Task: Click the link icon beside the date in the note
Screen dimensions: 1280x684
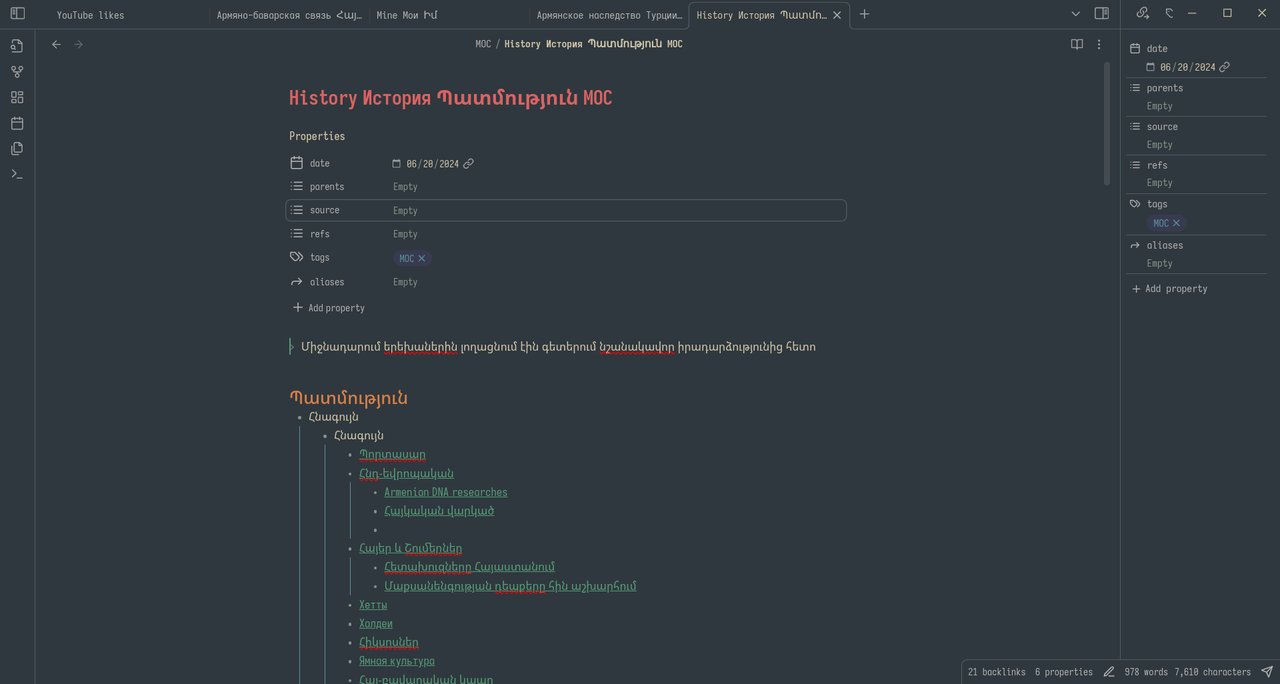Action: point(469,164)
